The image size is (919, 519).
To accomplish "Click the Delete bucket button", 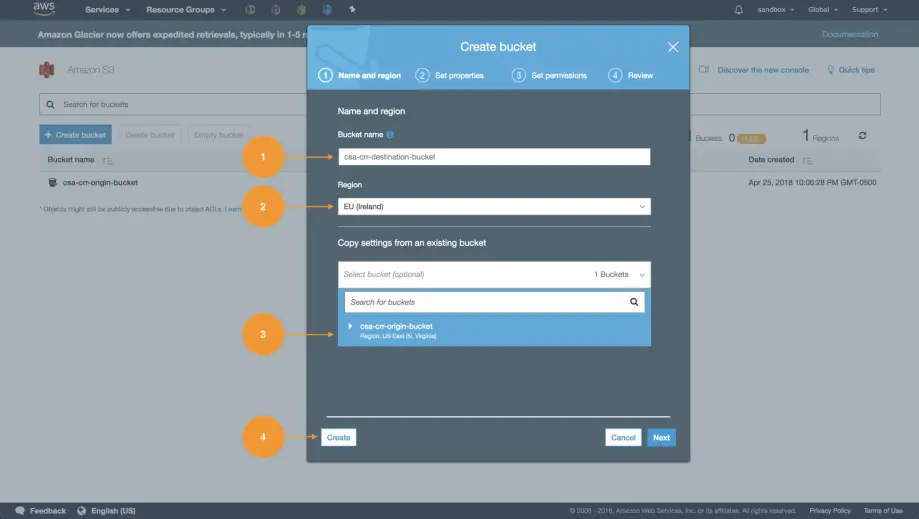I will tap(150, 135).
